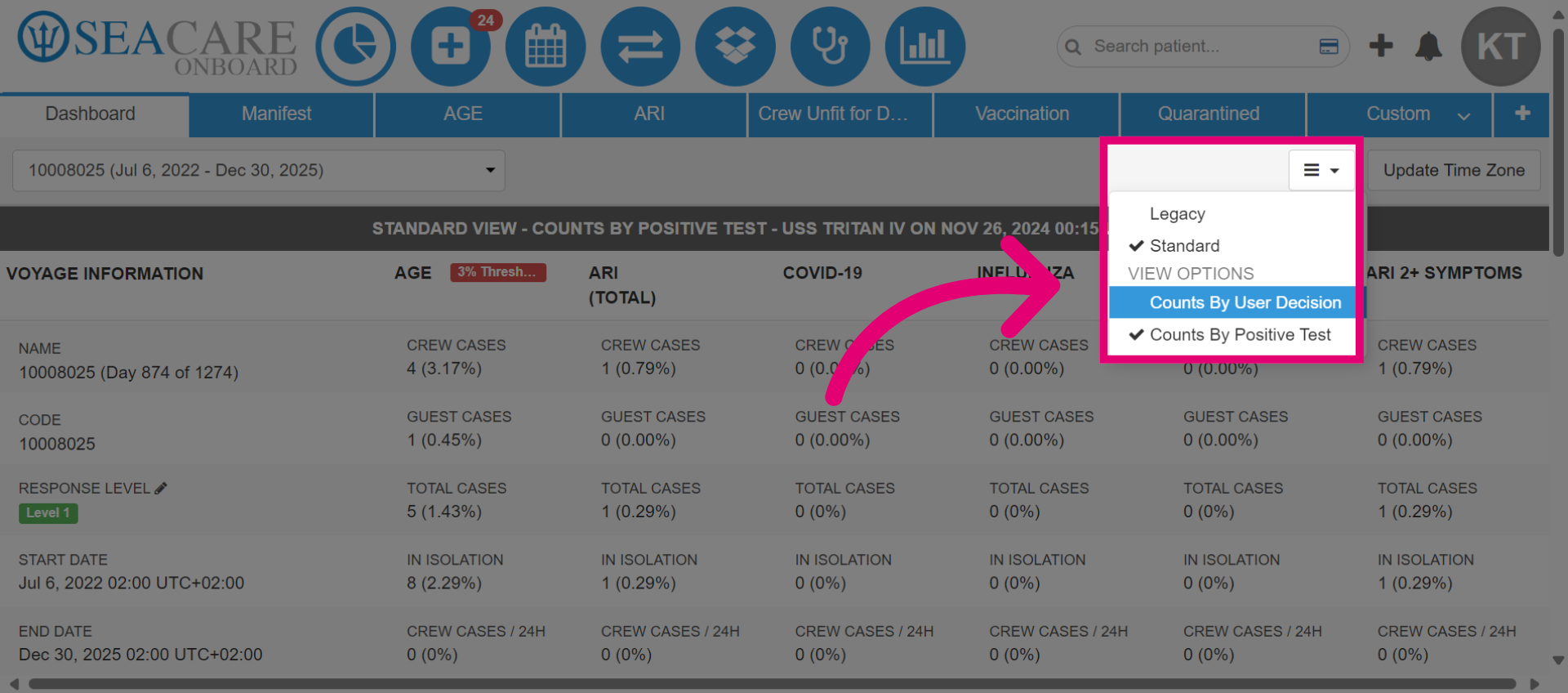This screenshot has height=693, width=1568.
Task: Open the pie chart dashboard icon
Action: pos(356,47)
